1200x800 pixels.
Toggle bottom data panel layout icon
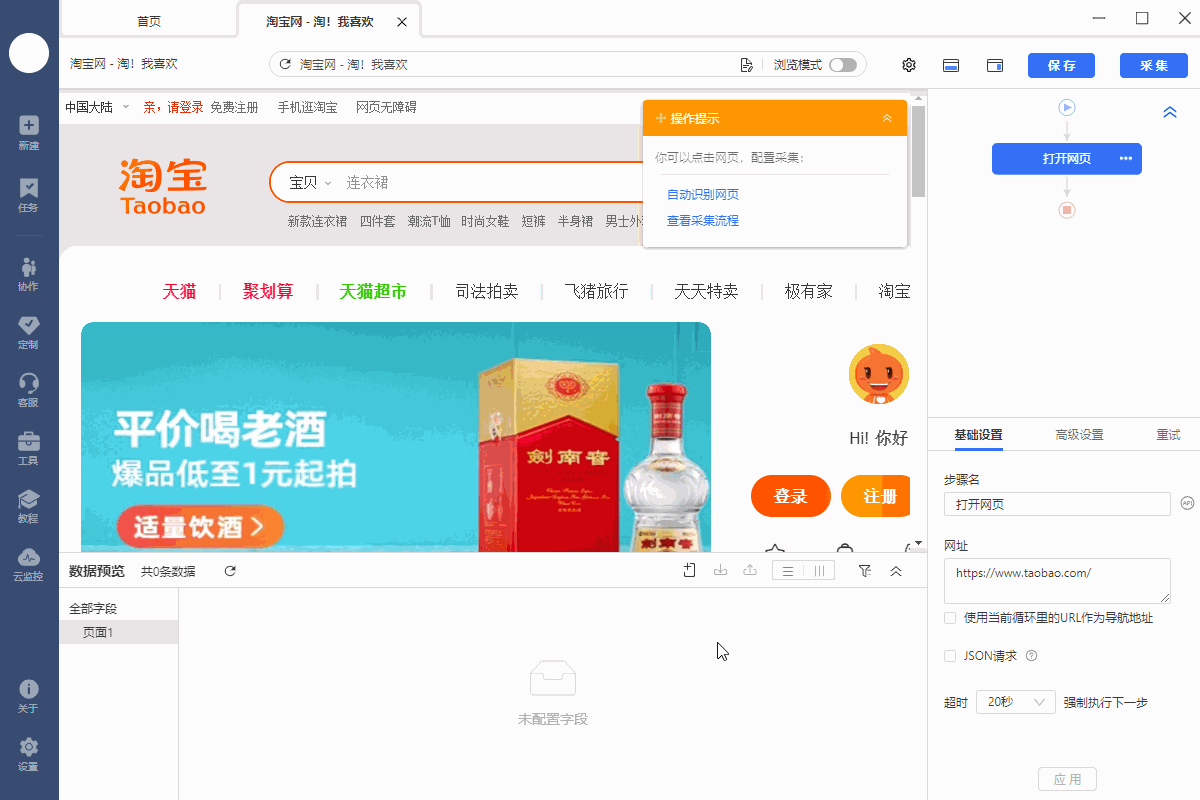[x=952, y=65]
